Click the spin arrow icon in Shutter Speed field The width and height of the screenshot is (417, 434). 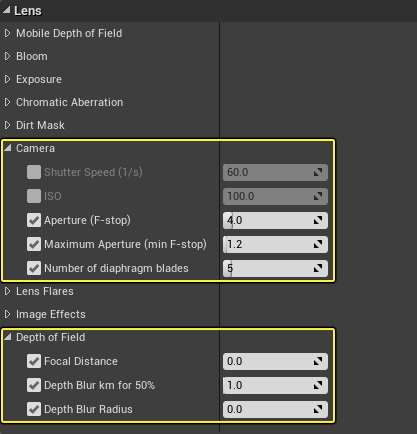(318, 172)
